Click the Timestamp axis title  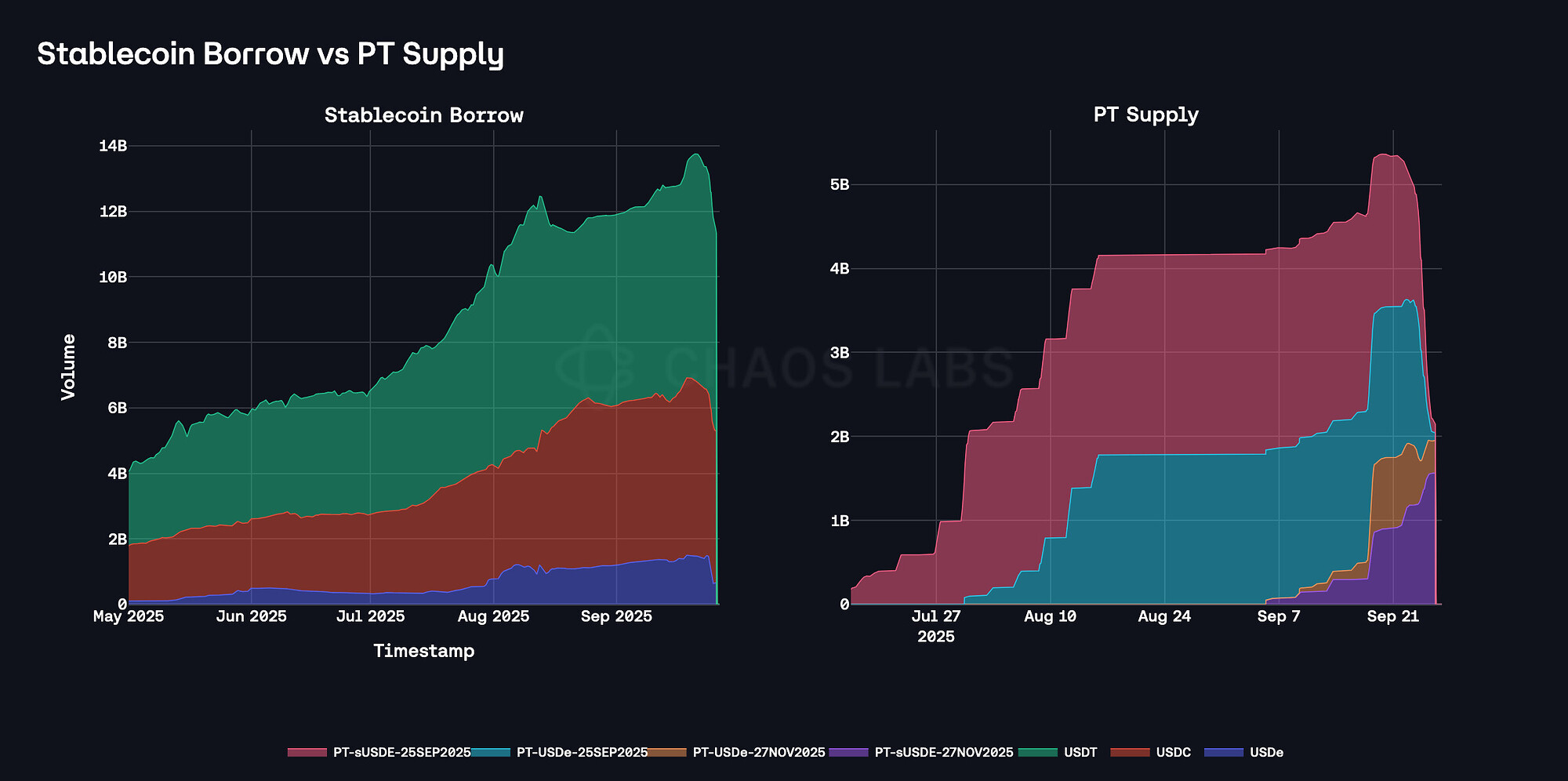tap(423, 651)
